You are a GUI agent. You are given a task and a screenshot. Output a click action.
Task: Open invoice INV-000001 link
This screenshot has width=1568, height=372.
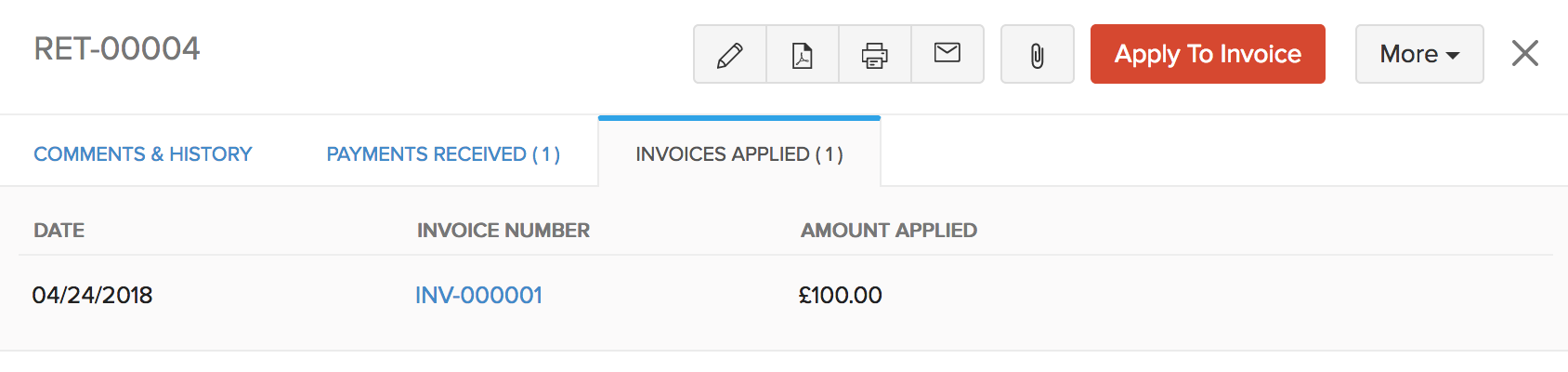(478, 295)
